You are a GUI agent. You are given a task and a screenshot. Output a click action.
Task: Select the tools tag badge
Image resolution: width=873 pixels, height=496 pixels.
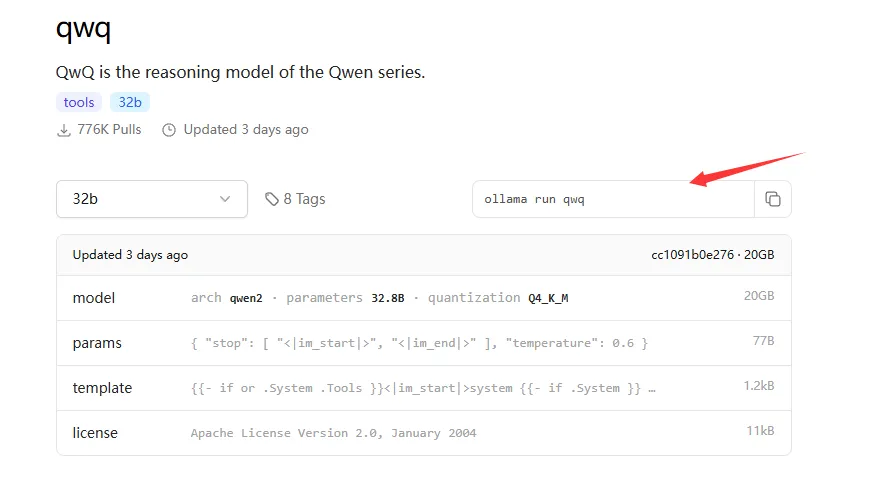point(79,102)
